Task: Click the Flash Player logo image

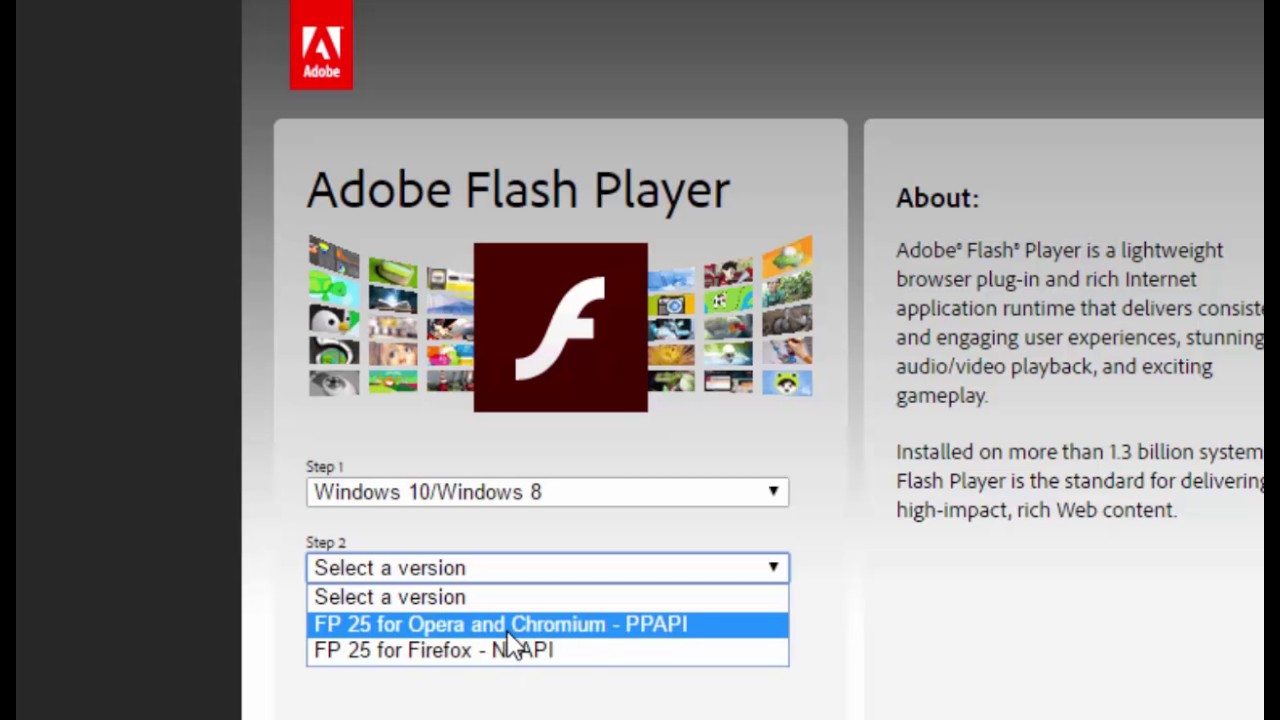Action: click(x=560, y=327)
